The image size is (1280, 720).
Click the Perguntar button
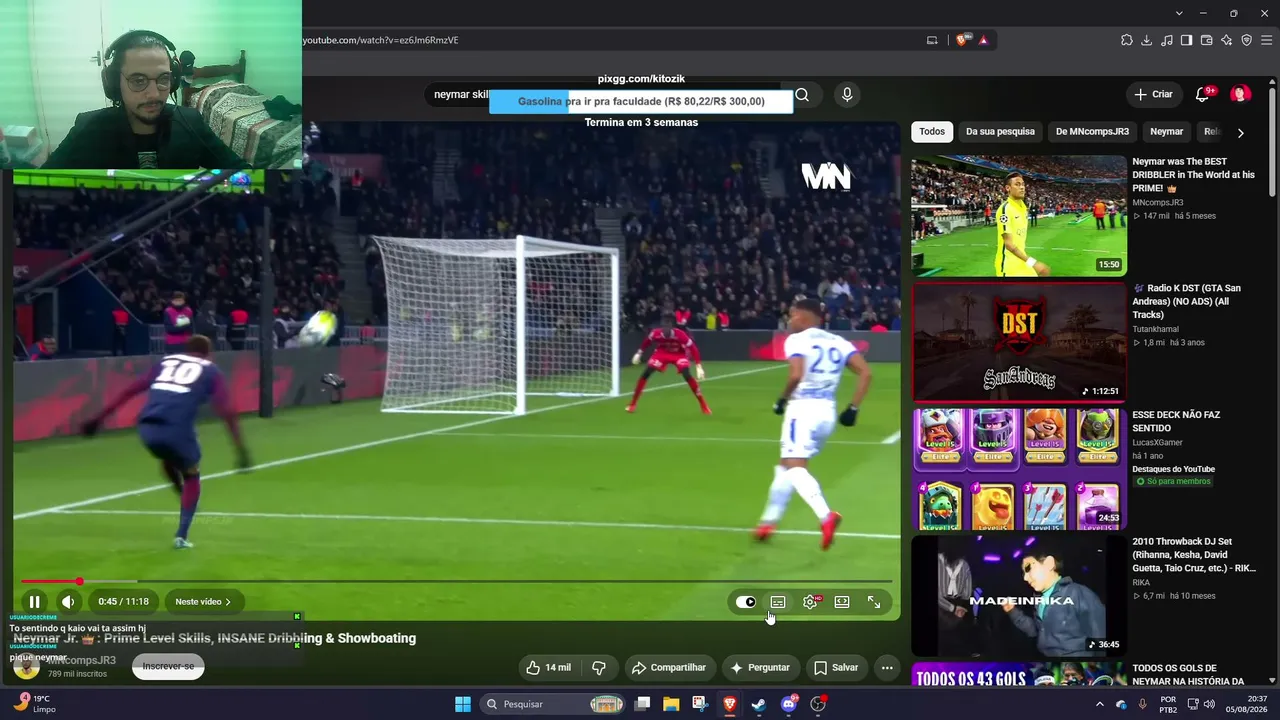coord(760,668)
